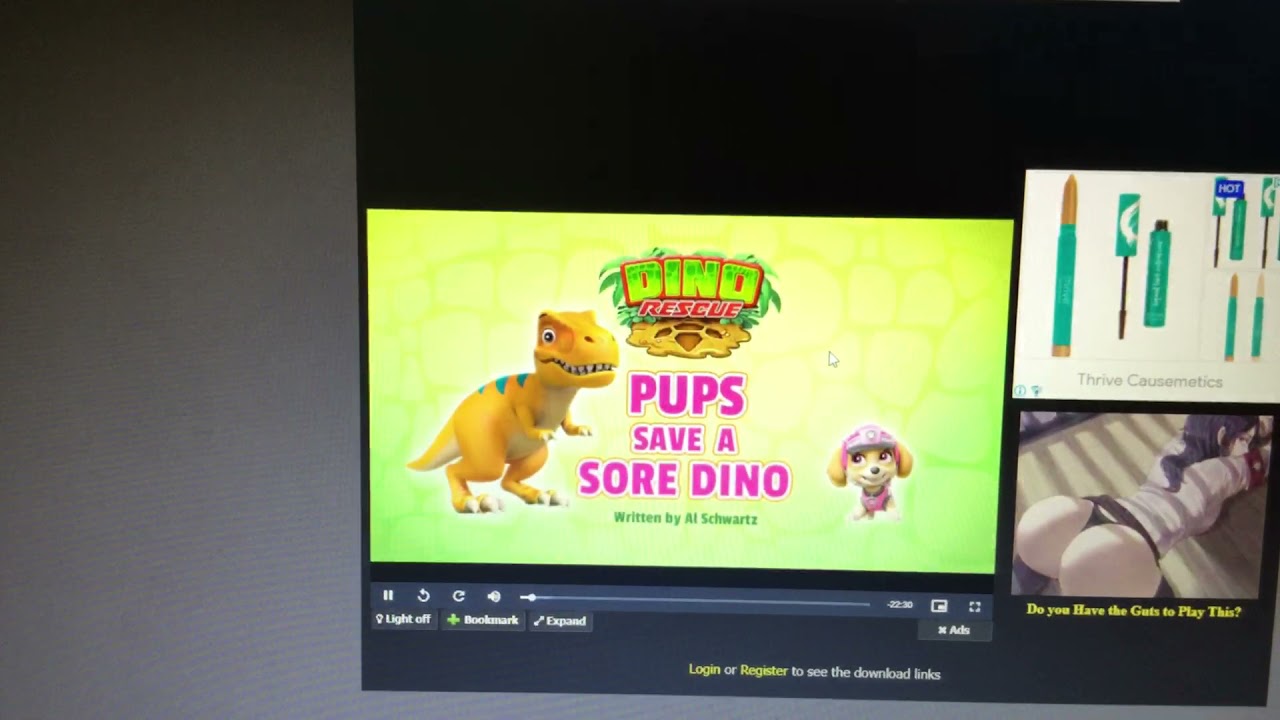Pause the video playback
Image resolution: width=1280 pixels, height=720 pixels.
(x=388, y=595)
